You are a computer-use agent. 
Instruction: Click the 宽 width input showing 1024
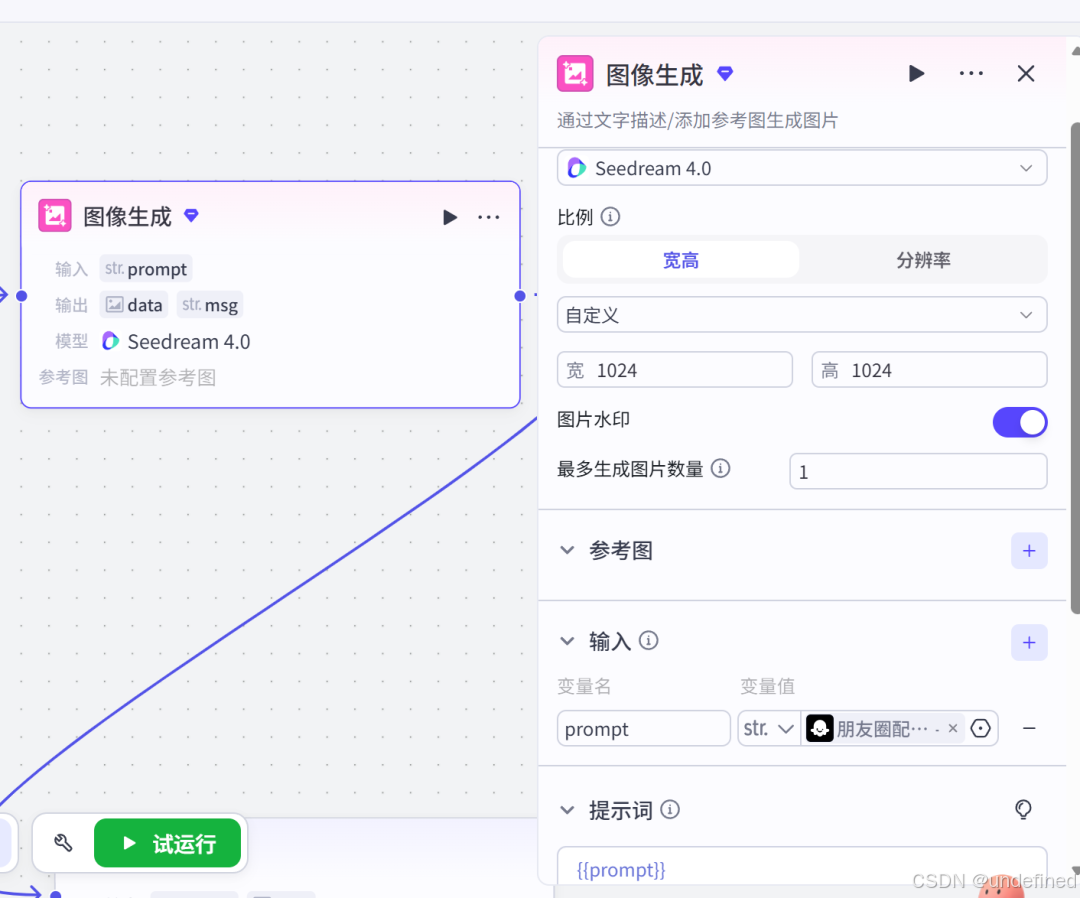[x=674, y=369]
